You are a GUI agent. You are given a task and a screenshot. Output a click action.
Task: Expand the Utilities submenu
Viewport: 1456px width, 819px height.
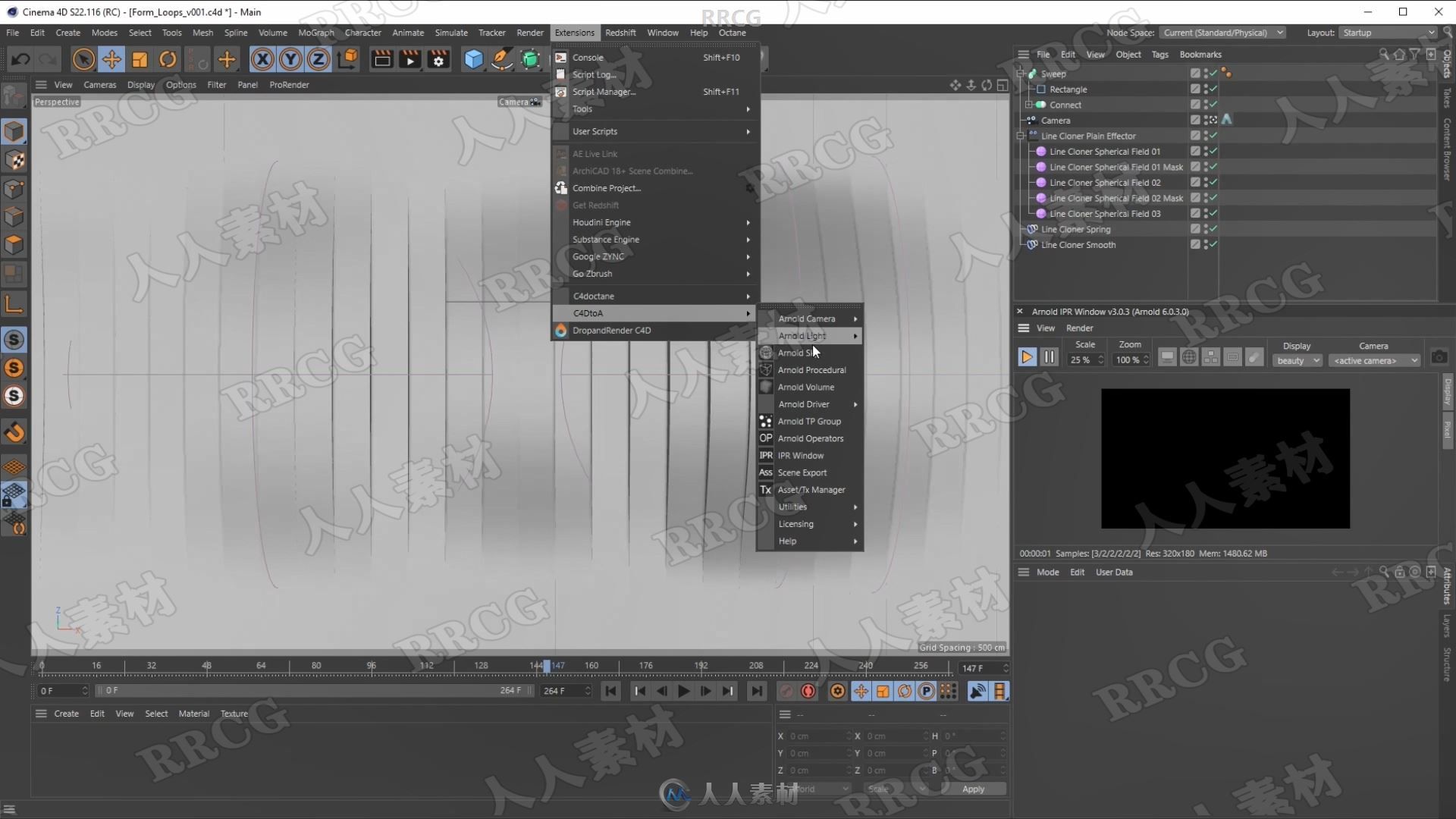[x=810, y=507]
